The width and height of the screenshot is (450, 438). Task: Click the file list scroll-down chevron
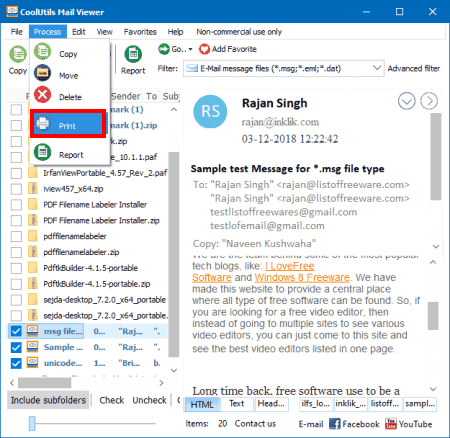click(174, 370)
